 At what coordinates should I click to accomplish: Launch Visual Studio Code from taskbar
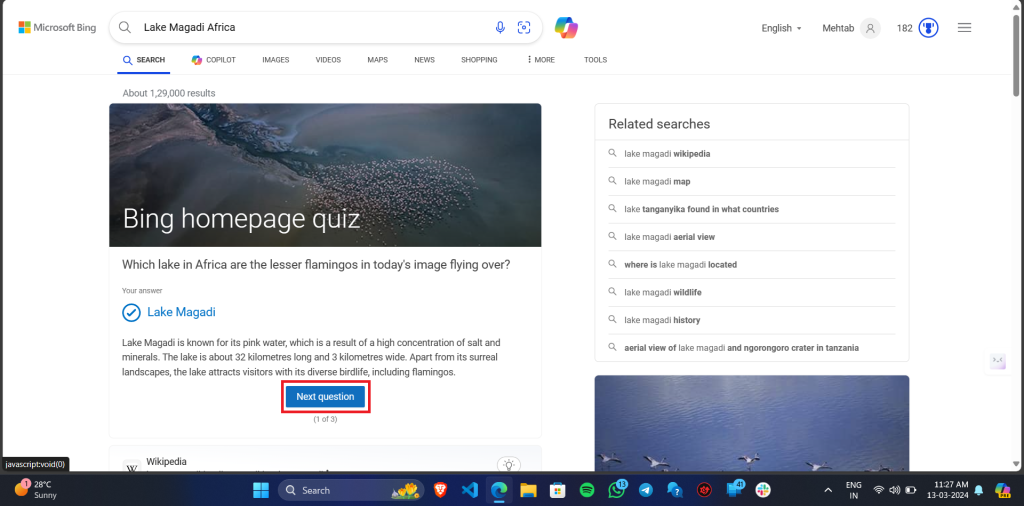470,490
